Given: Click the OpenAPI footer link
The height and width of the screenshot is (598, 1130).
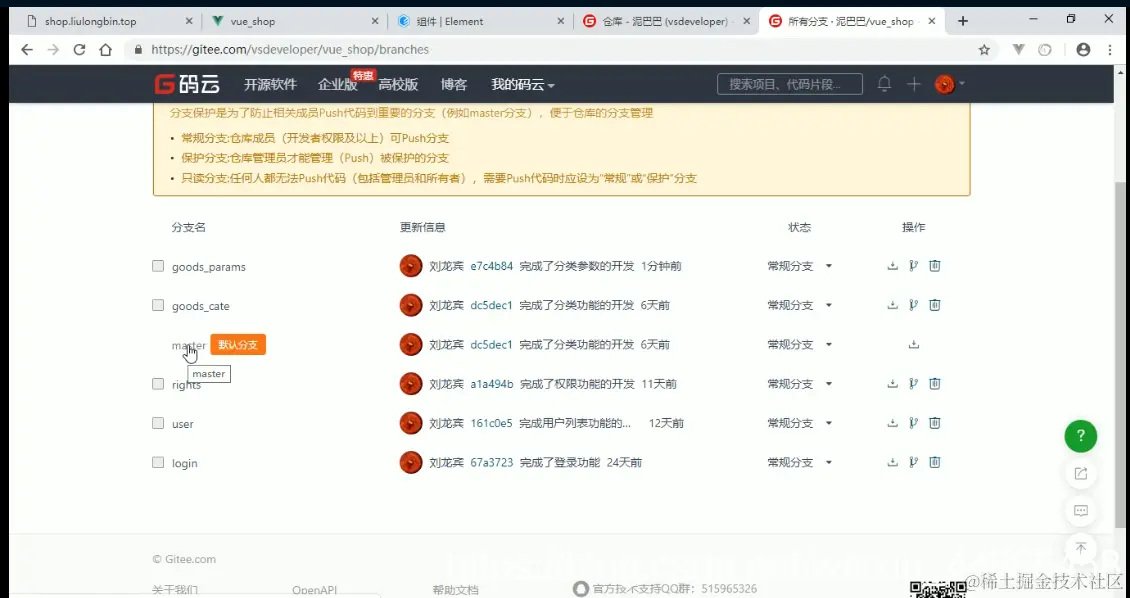Looking at the screenshot, I should click(x=314, y=589).
